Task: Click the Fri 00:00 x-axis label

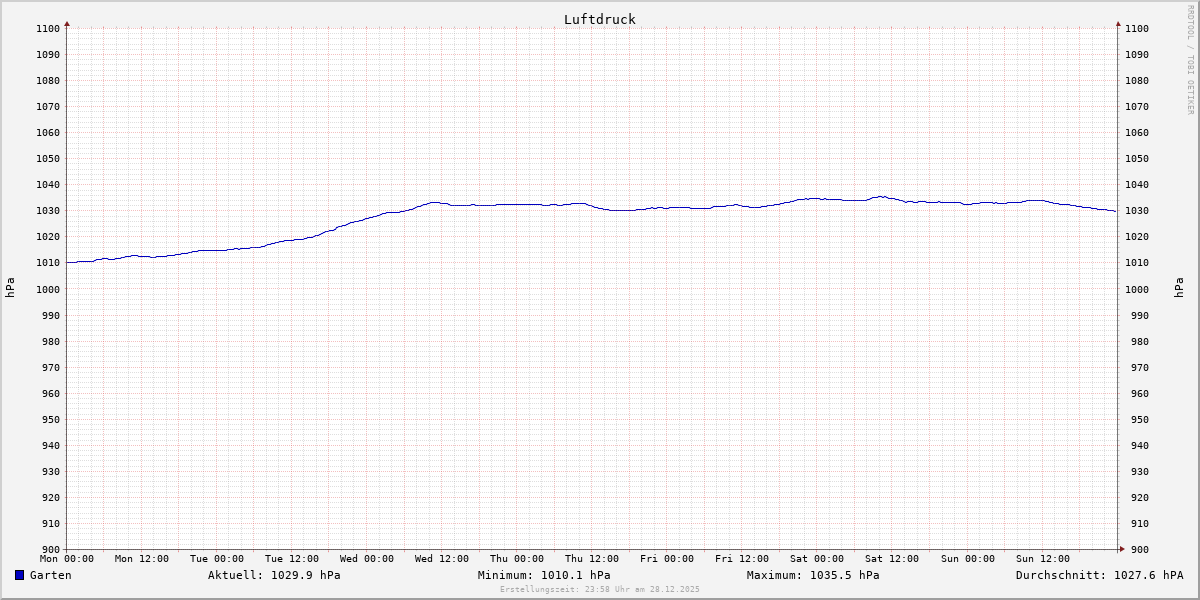Action: tap(667, 559)
